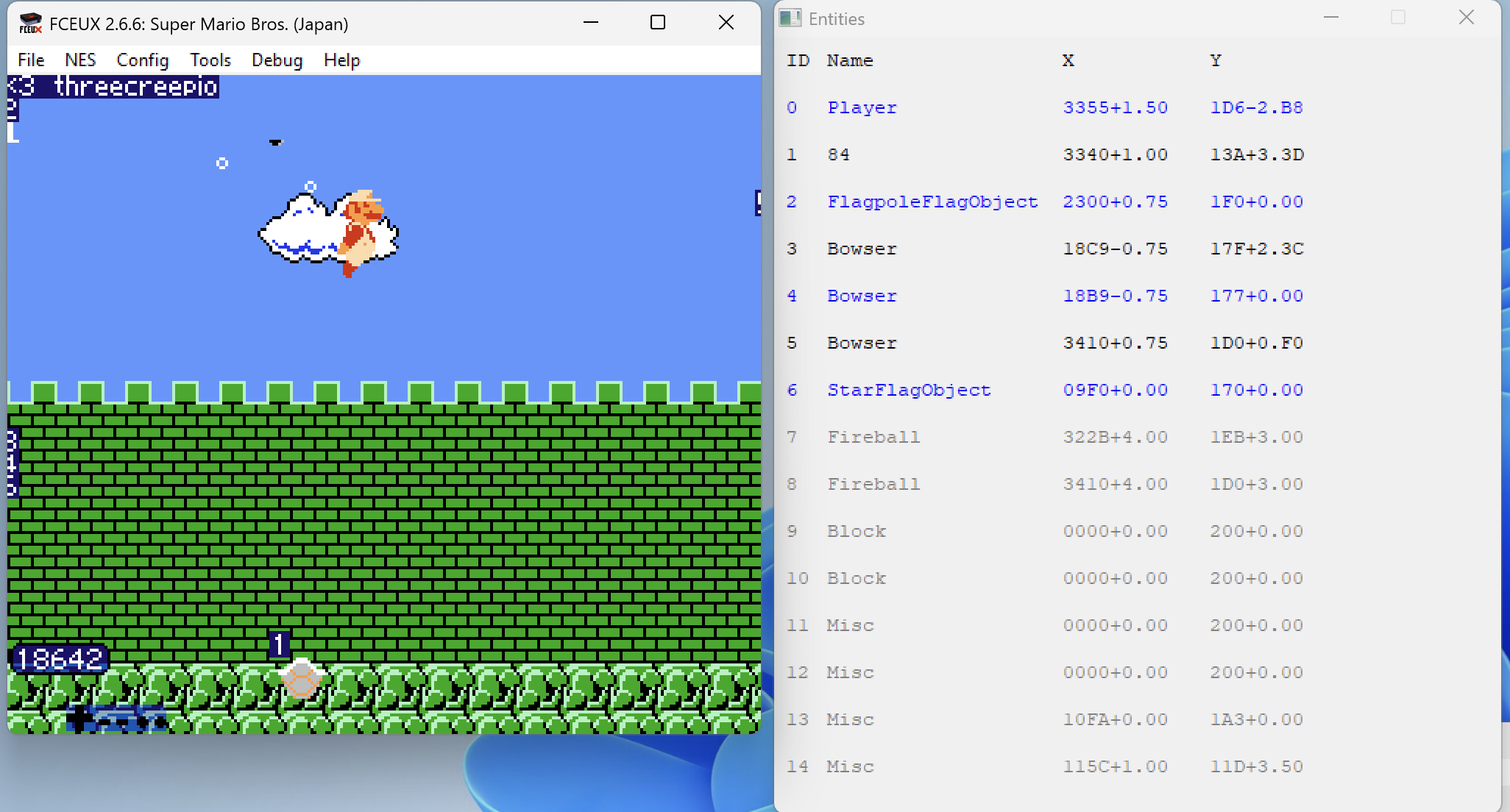Screen dimensions: 1510x812
Task: Open the File menu
Action: (x=31, y=60)
